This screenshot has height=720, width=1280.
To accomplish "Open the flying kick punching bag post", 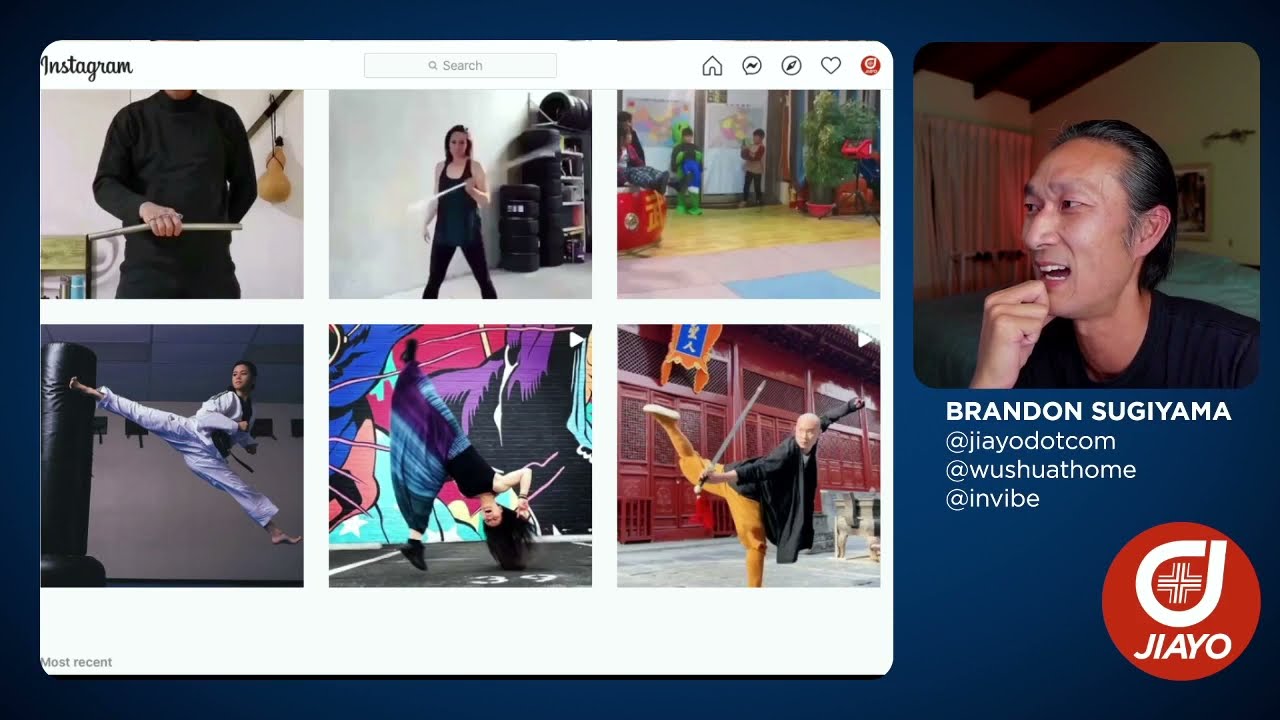I will click(172, 456).
